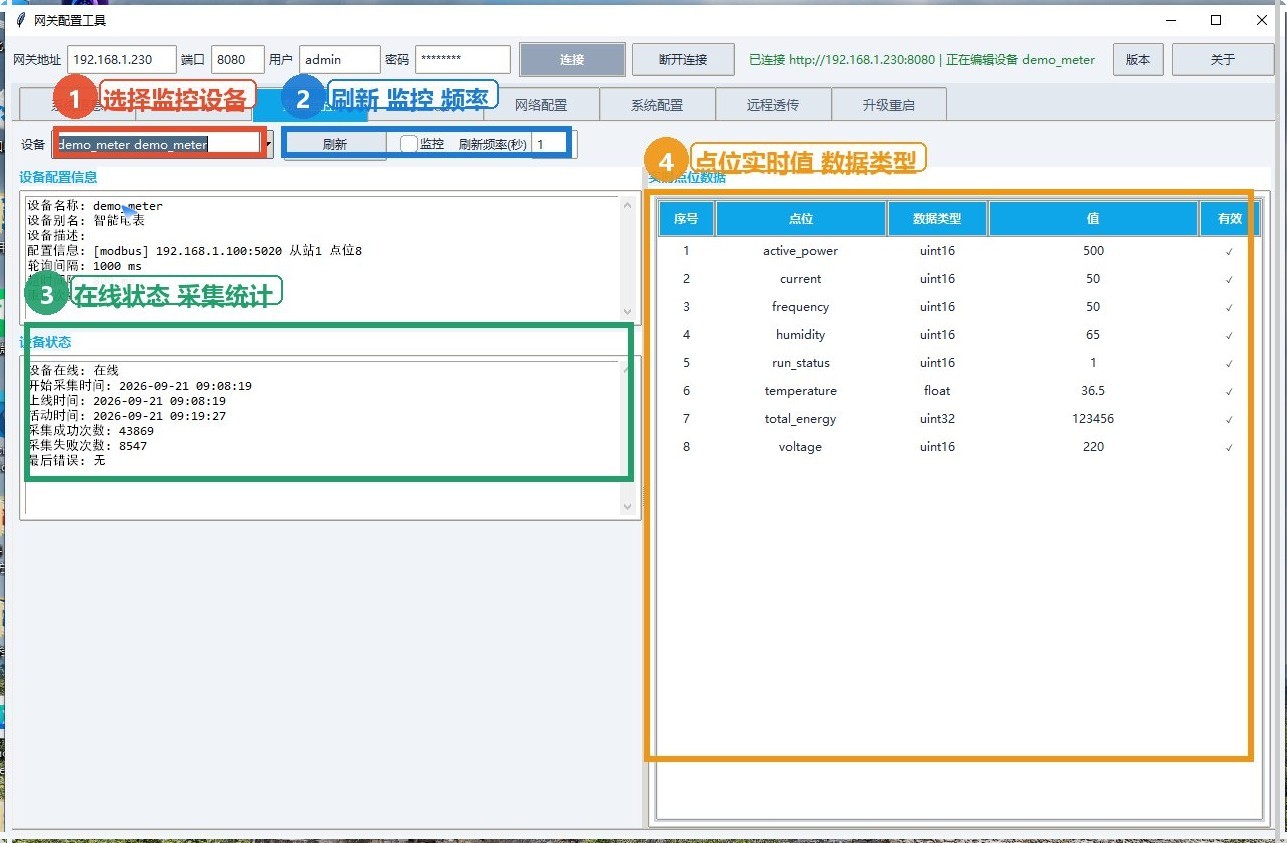Minimize the 网关配置工具 window
The width and height of the screenshot is (1287, 843).
[1171, 20]
